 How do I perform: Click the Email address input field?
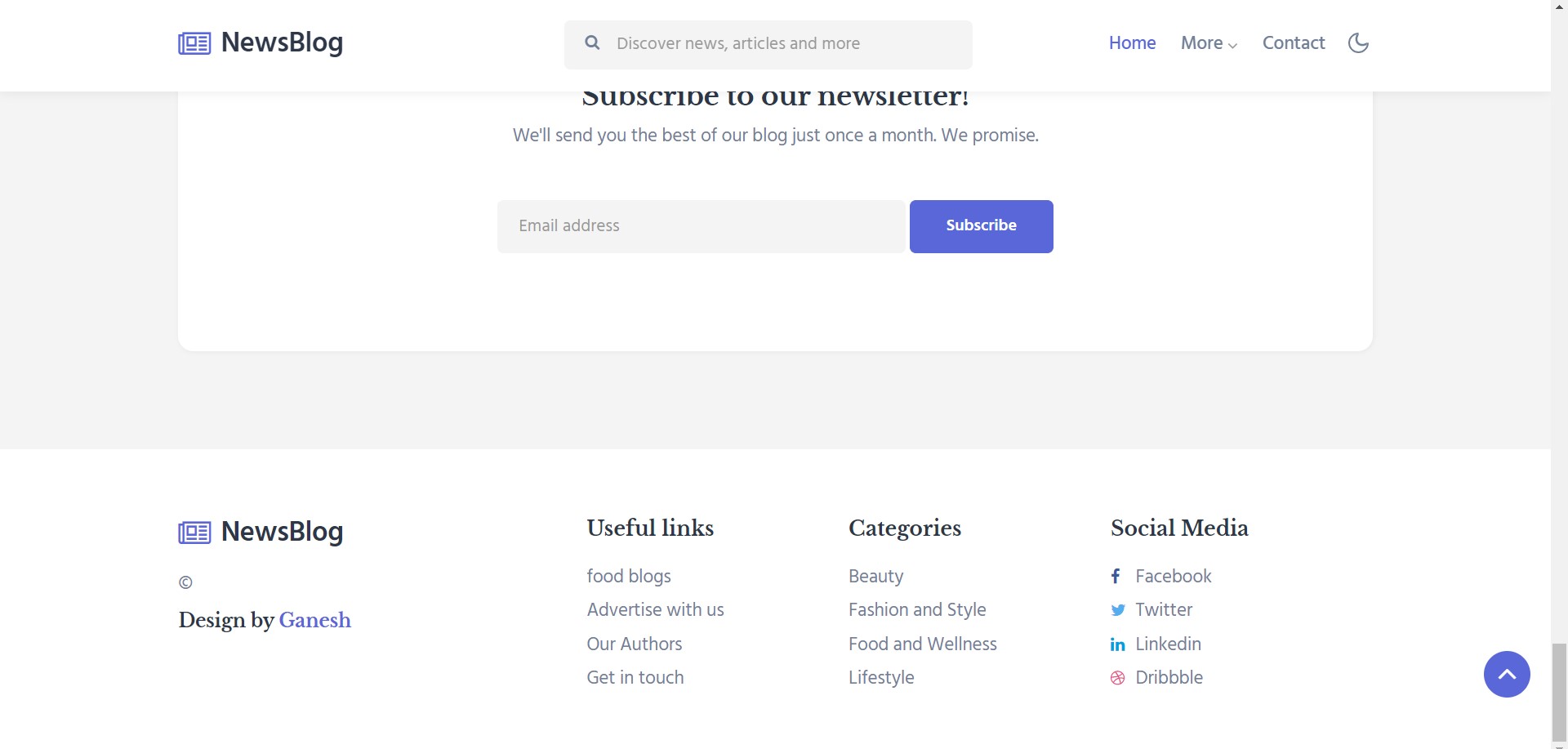tap(702, 225)
